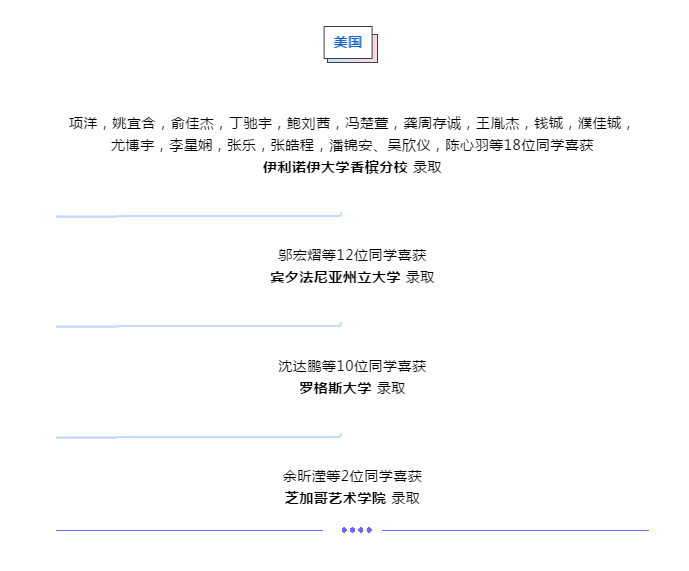Click the name 张乐

(x=241, y=145)
